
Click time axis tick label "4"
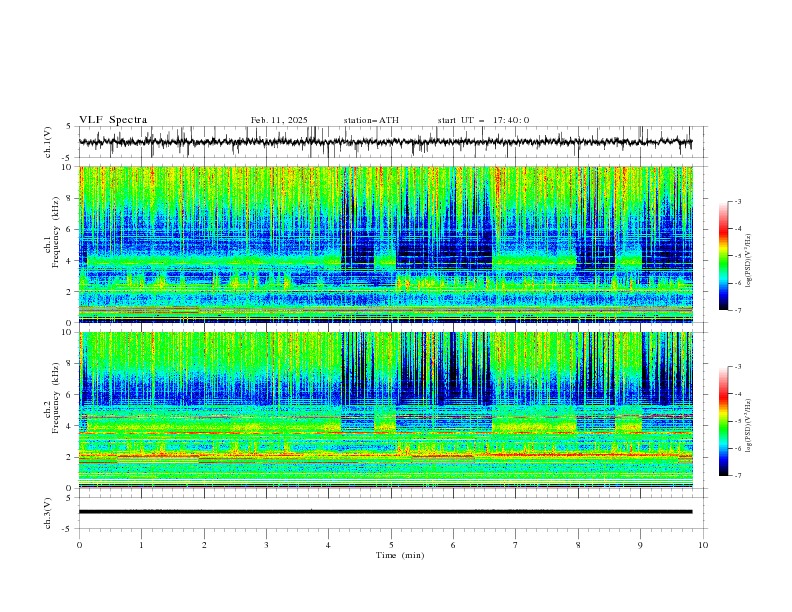click(328, 545)
